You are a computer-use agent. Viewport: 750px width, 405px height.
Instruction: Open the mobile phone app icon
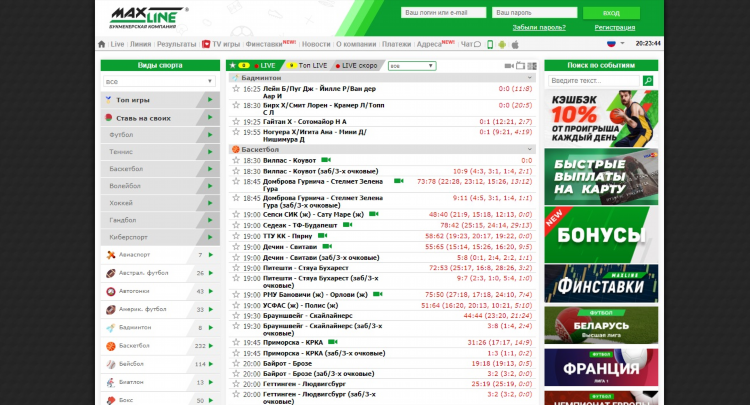tap(490, 44)
